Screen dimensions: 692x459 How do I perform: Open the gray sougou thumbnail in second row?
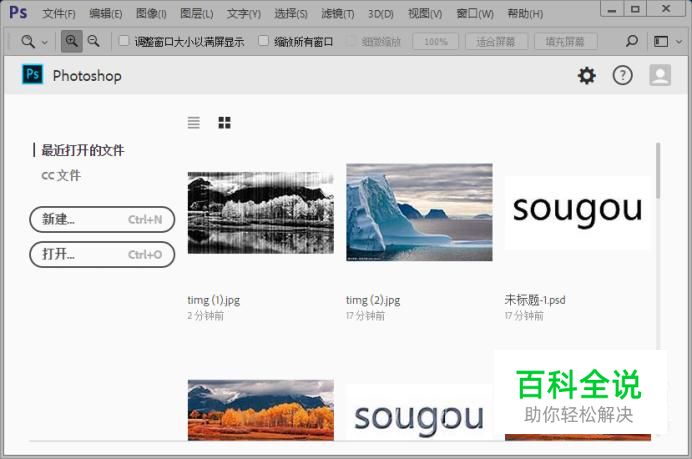pyautogui.click(x=418, y=412)
